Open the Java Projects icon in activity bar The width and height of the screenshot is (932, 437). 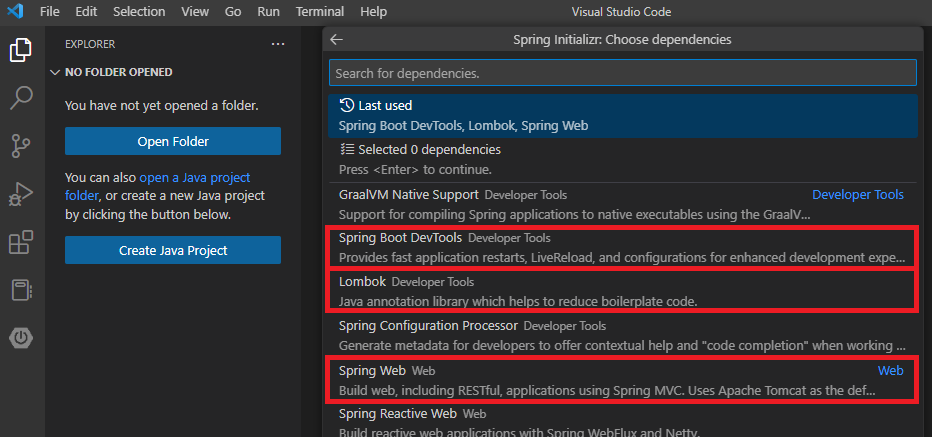pyautogui.click(x=22, y=291)
